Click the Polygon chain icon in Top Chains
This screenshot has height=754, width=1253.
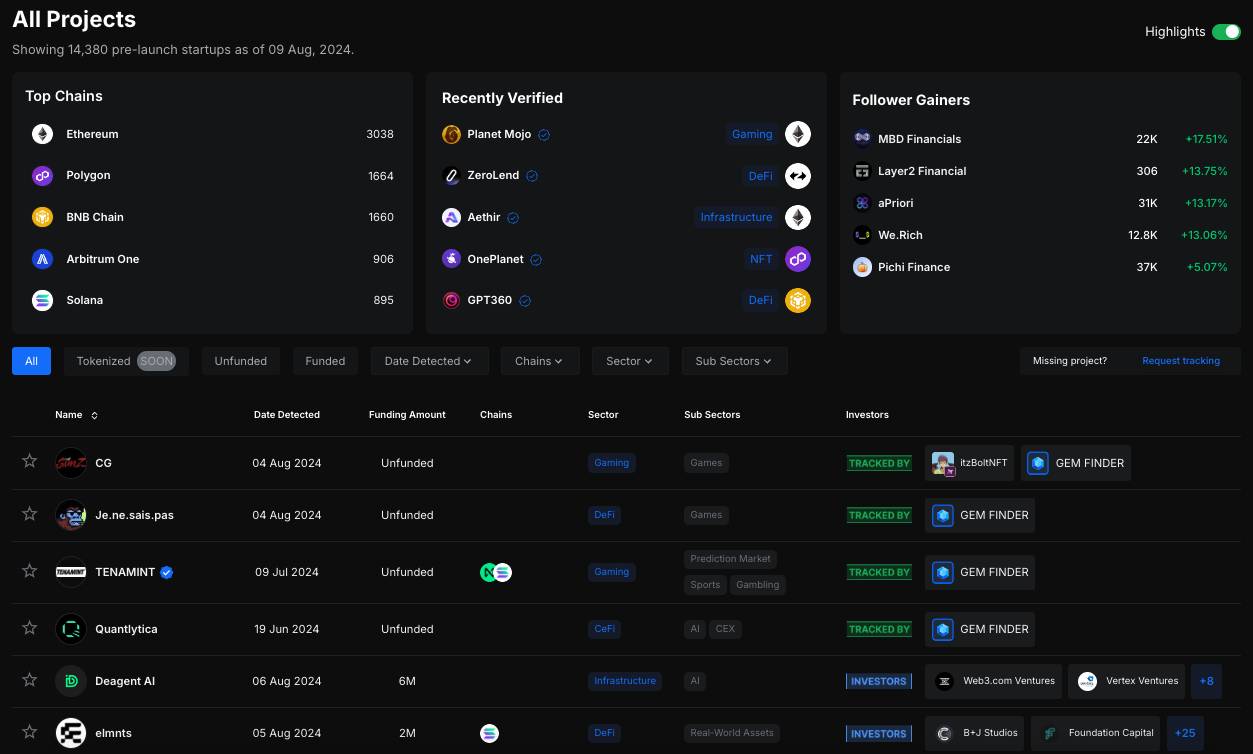coord(42,176)
